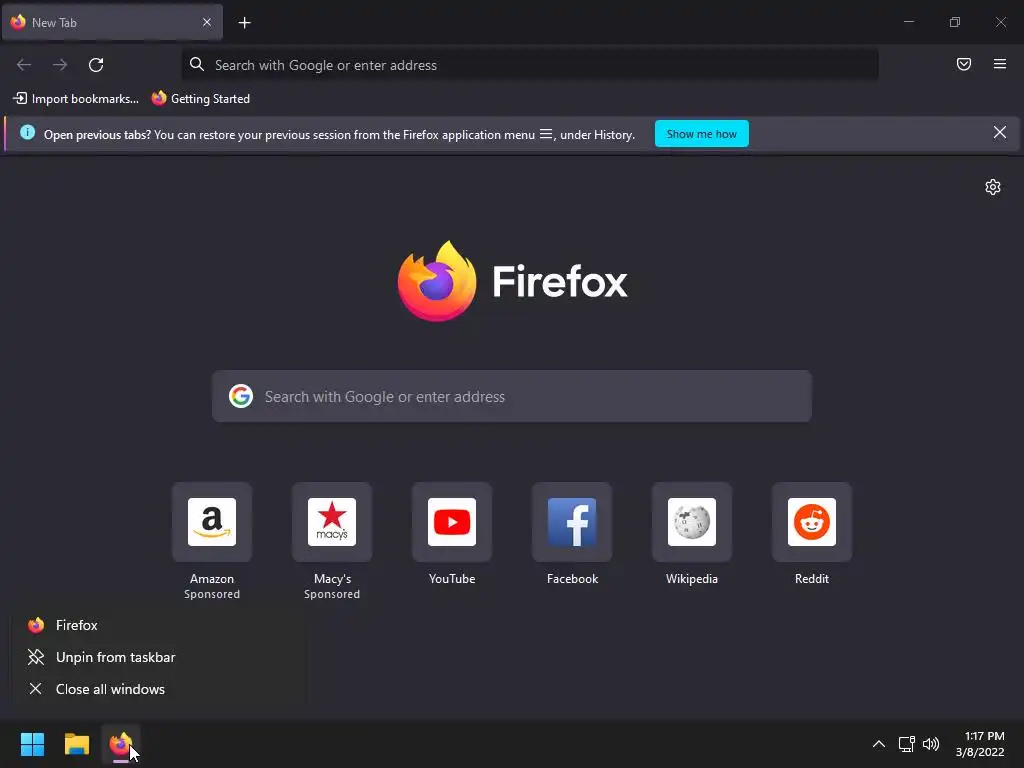Click the back navigation arrow
This screenshot has height=768, width=1024.
point(24,65)
